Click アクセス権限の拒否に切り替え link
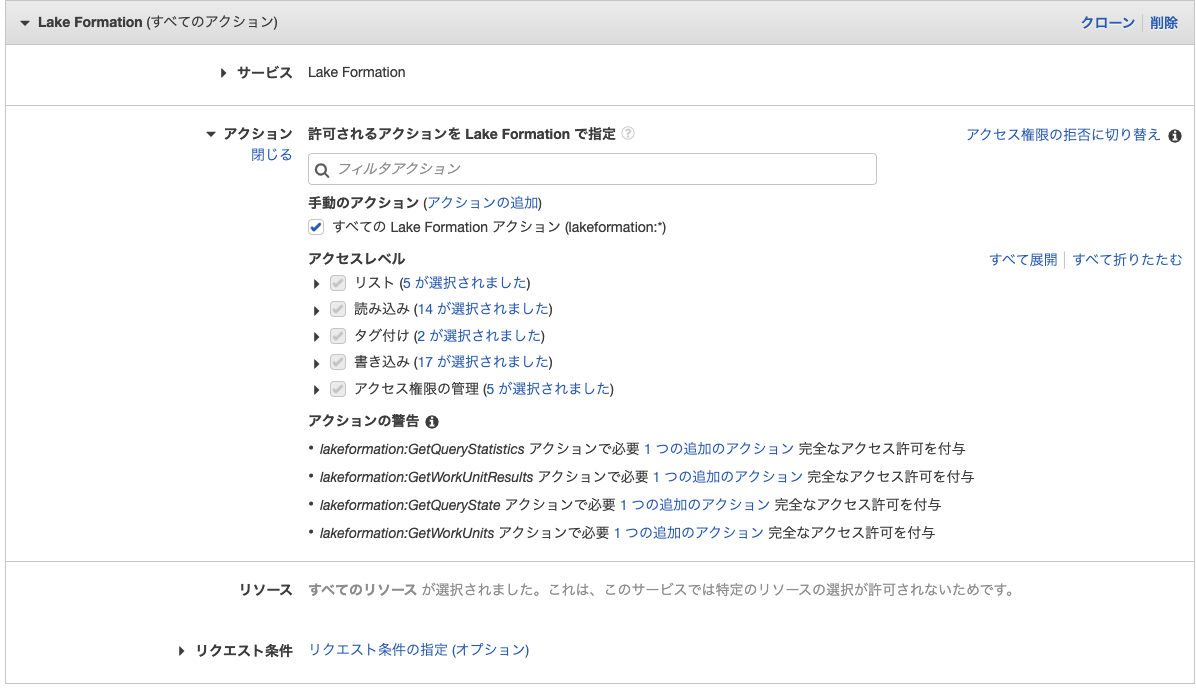Screen dimensions: 1196x692 [x=1063, y=135]
